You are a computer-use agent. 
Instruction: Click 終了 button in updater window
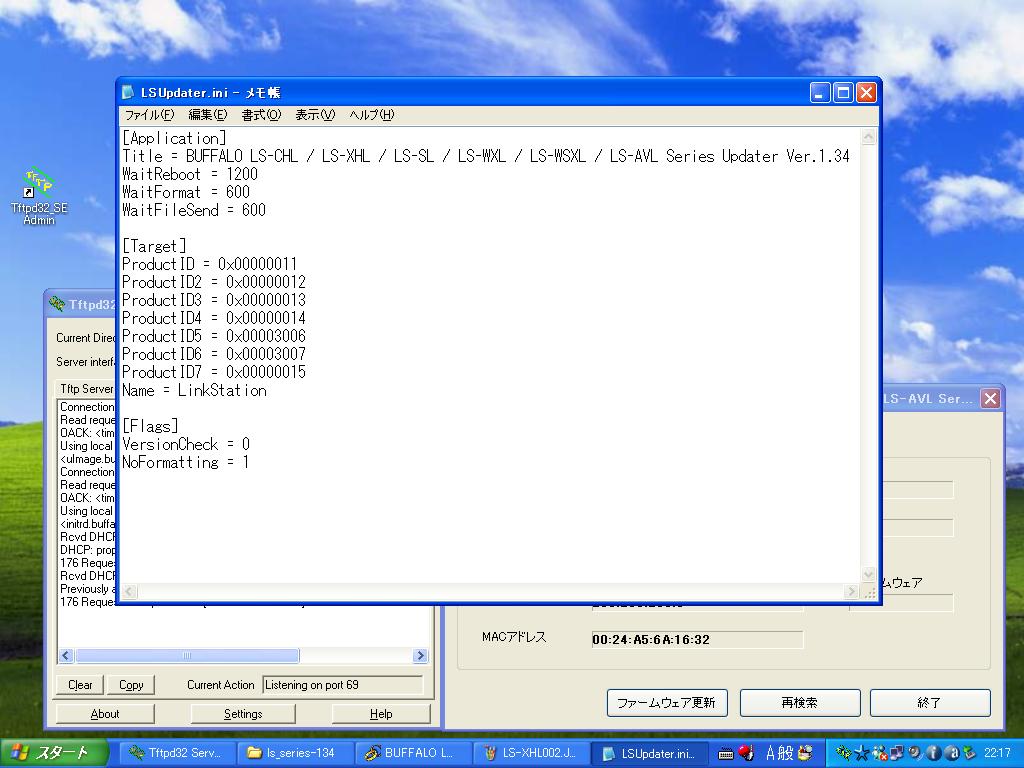(930, 703)
